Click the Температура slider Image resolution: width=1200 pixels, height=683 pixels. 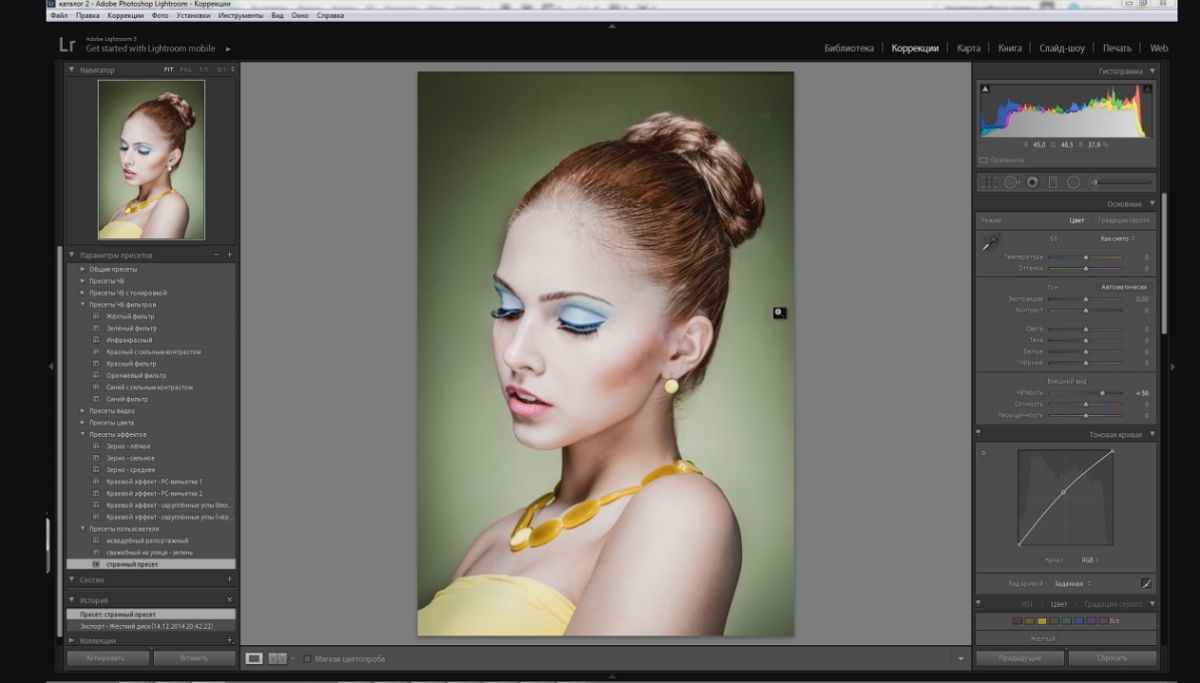[1085, 257]
